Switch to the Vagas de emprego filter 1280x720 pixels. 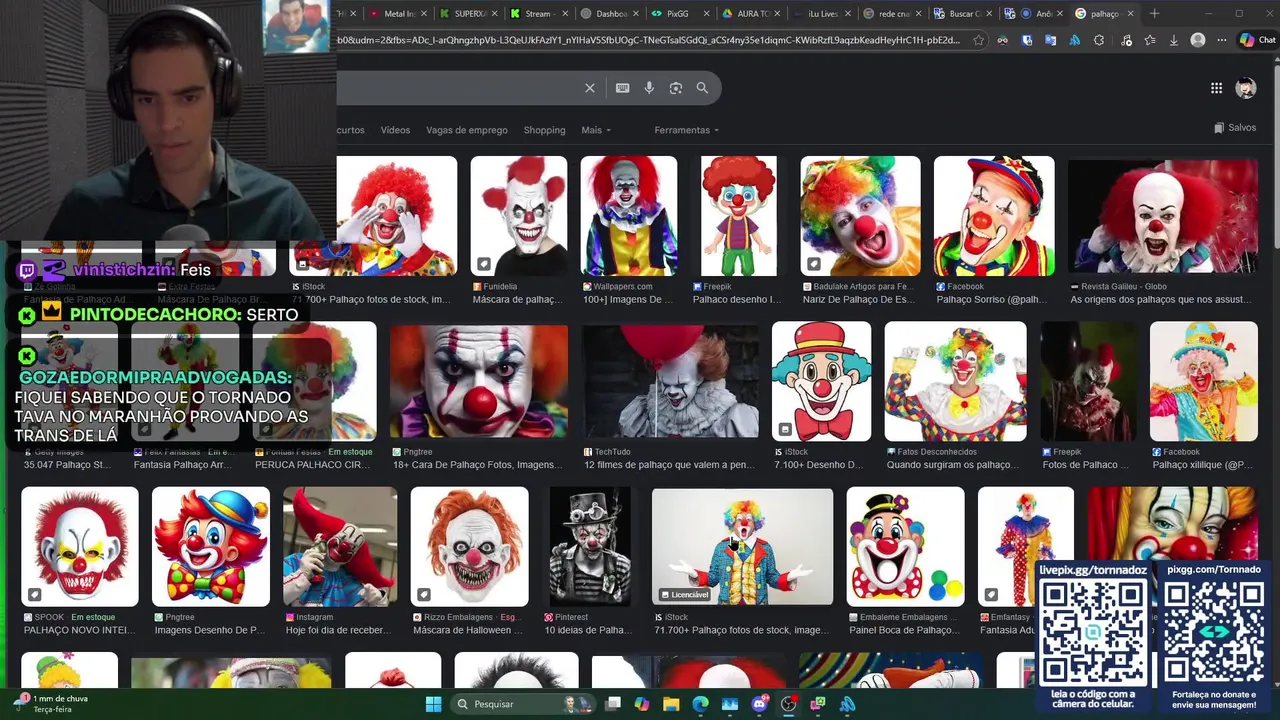(467, 130)
